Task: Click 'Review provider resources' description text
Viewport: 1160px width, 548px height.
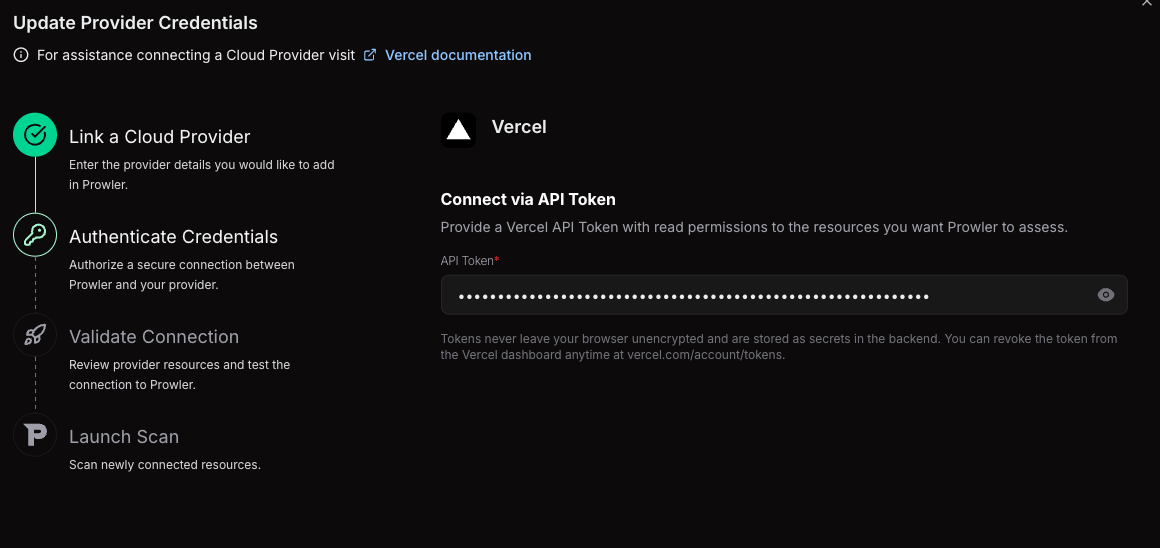Action: 180,374
